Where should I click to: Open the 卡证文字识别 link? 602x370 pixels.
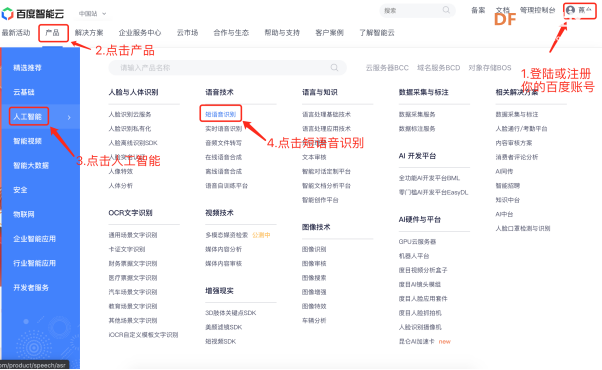(127, 249)
